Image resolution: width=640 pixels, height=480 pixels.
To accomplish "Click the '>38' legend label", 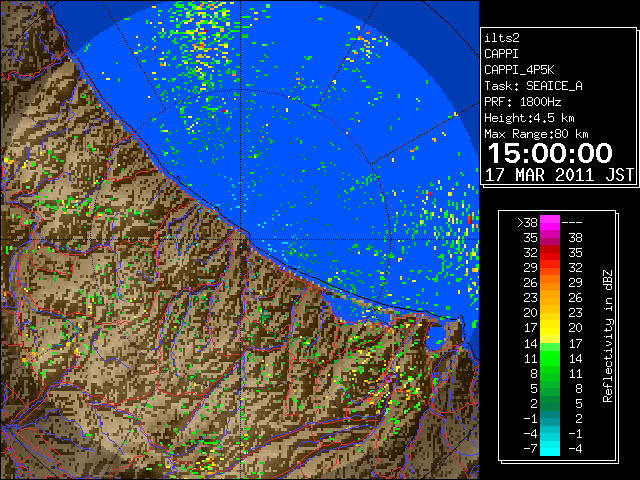I will pyautogui.click(x=527, y=222).
